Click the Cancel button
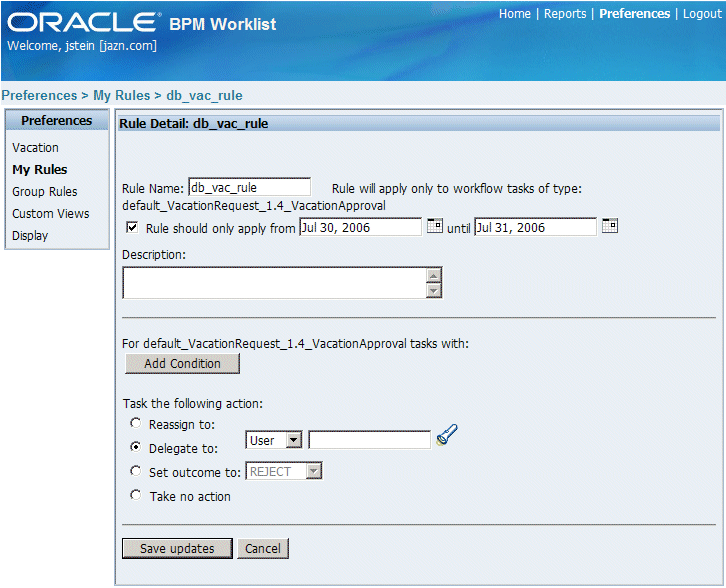Image resolution: width=726 pixels, height=588 pixels. 263,549
